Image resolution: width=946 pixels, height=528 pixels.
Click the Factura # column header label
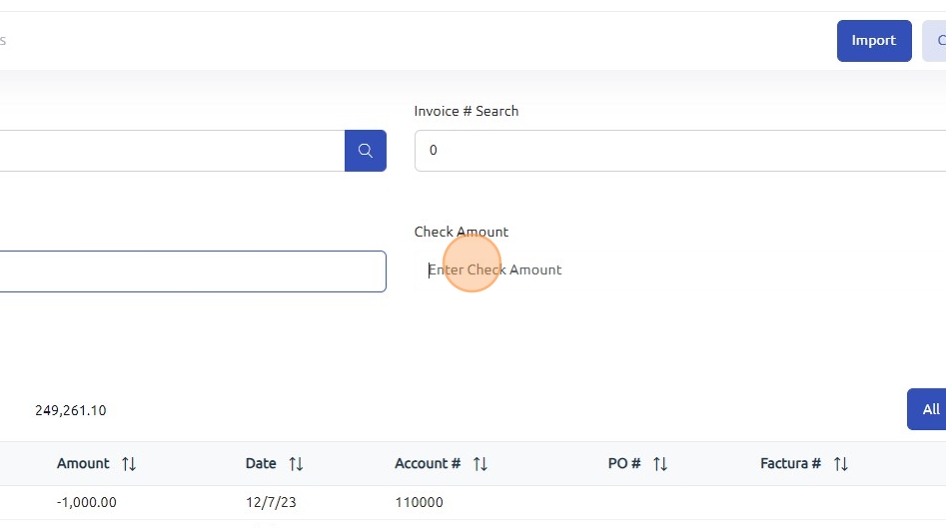click(x=791, y=464)
